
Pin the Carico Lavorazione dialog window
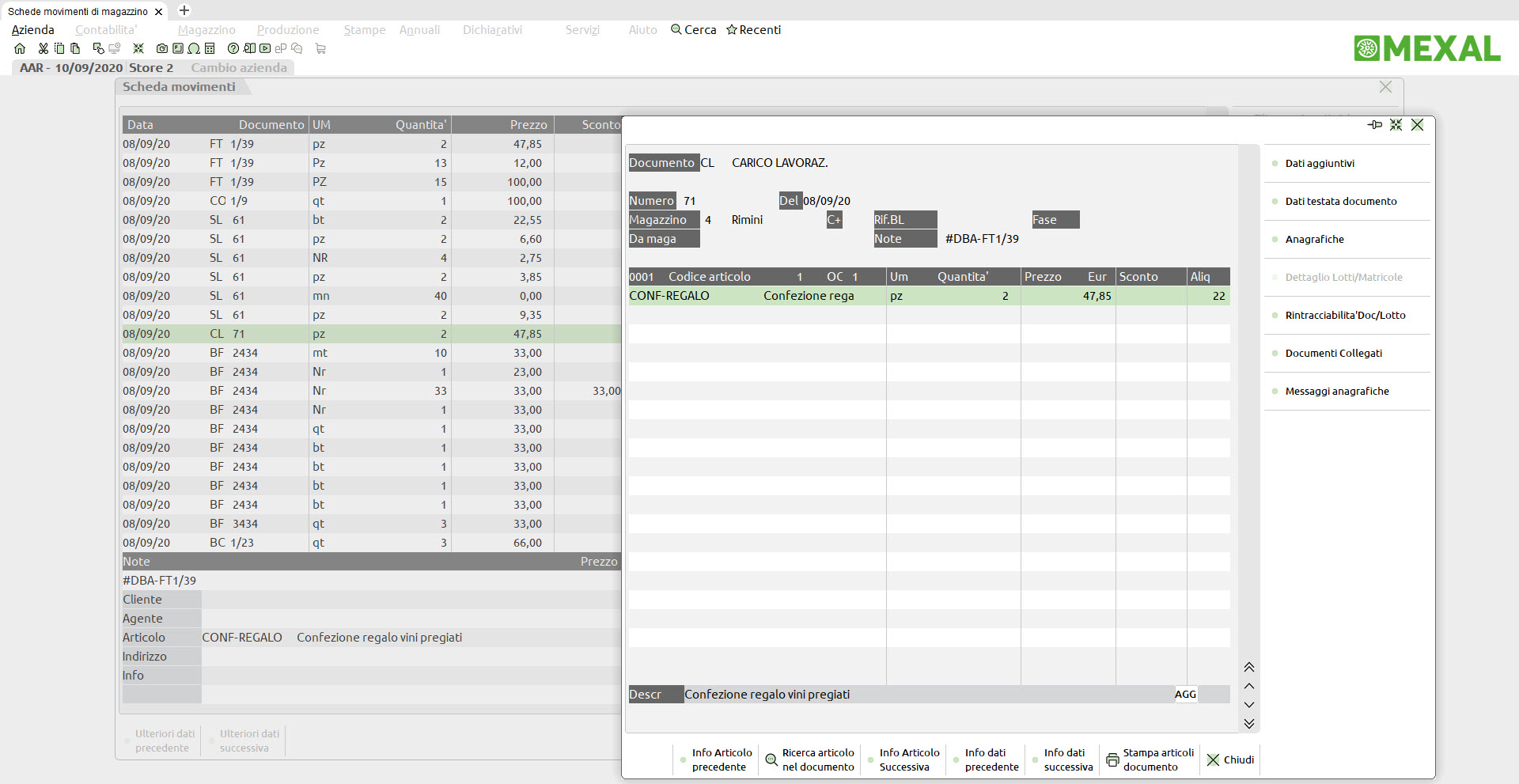tap(1375, 125)
